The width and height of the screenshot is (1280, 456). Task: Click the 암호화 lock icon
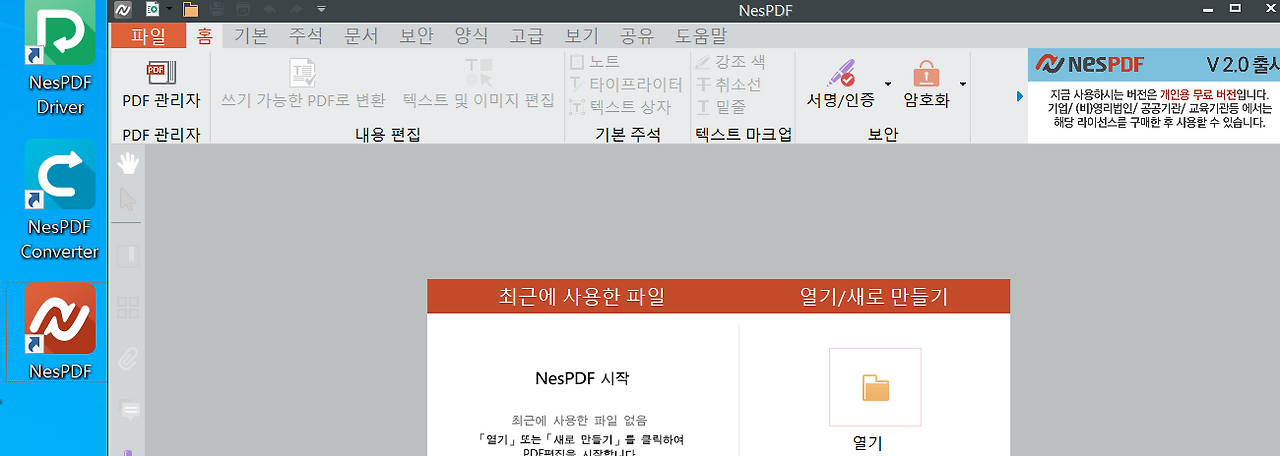click(x=926, y=74)
